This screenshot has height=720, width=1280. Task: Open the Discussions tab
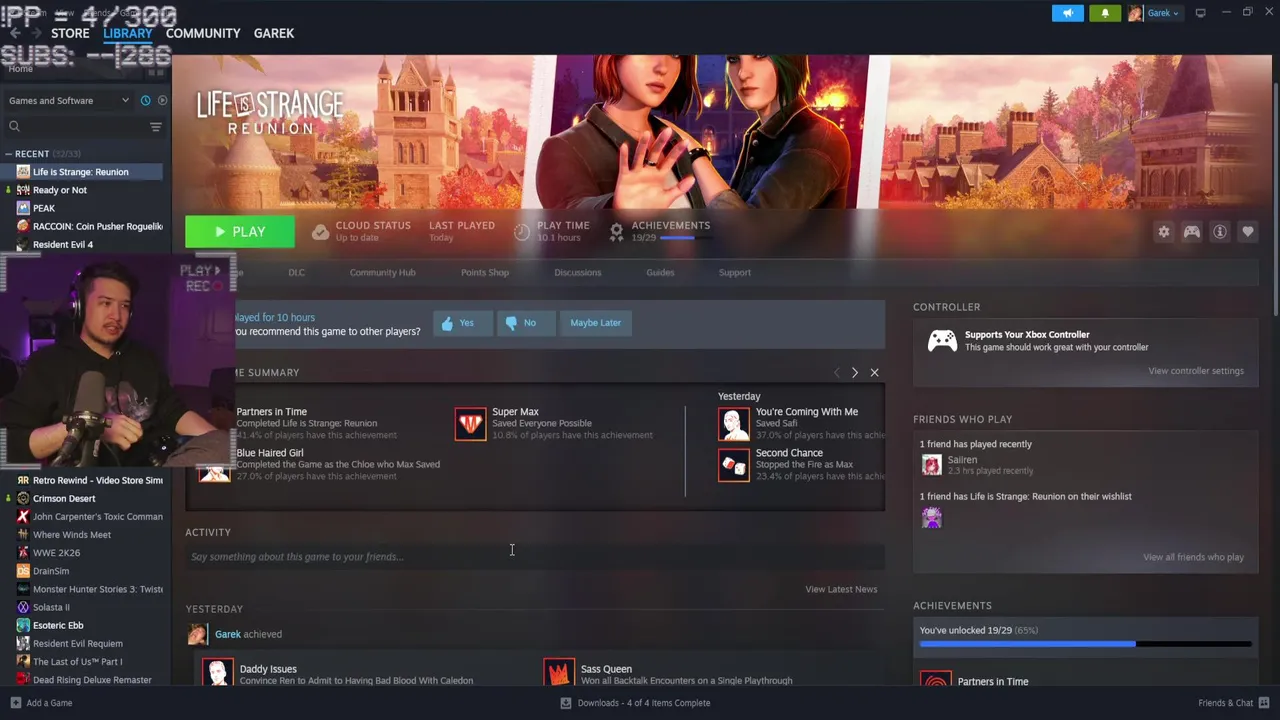578,272
